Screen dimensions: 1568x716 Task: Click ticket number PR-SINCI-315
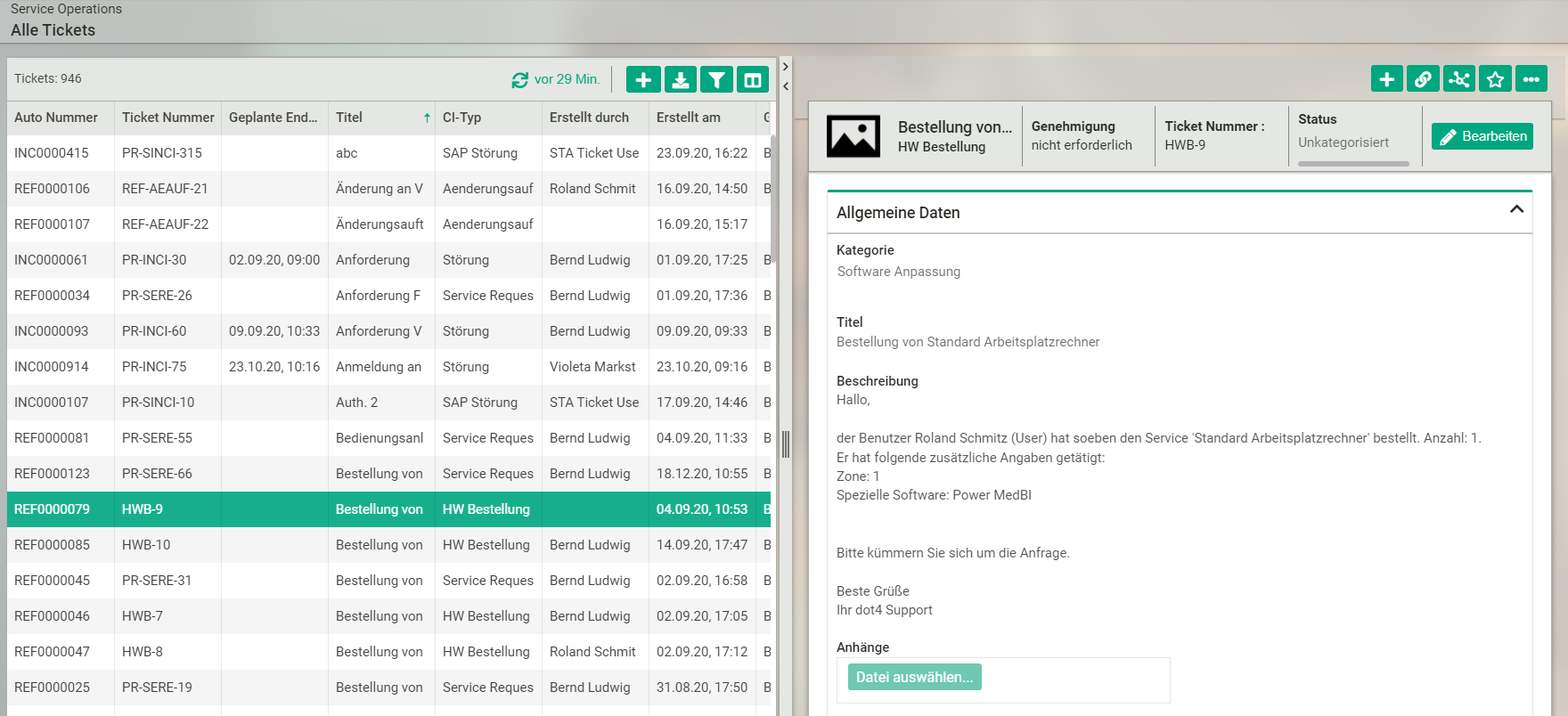coord(162,153)
